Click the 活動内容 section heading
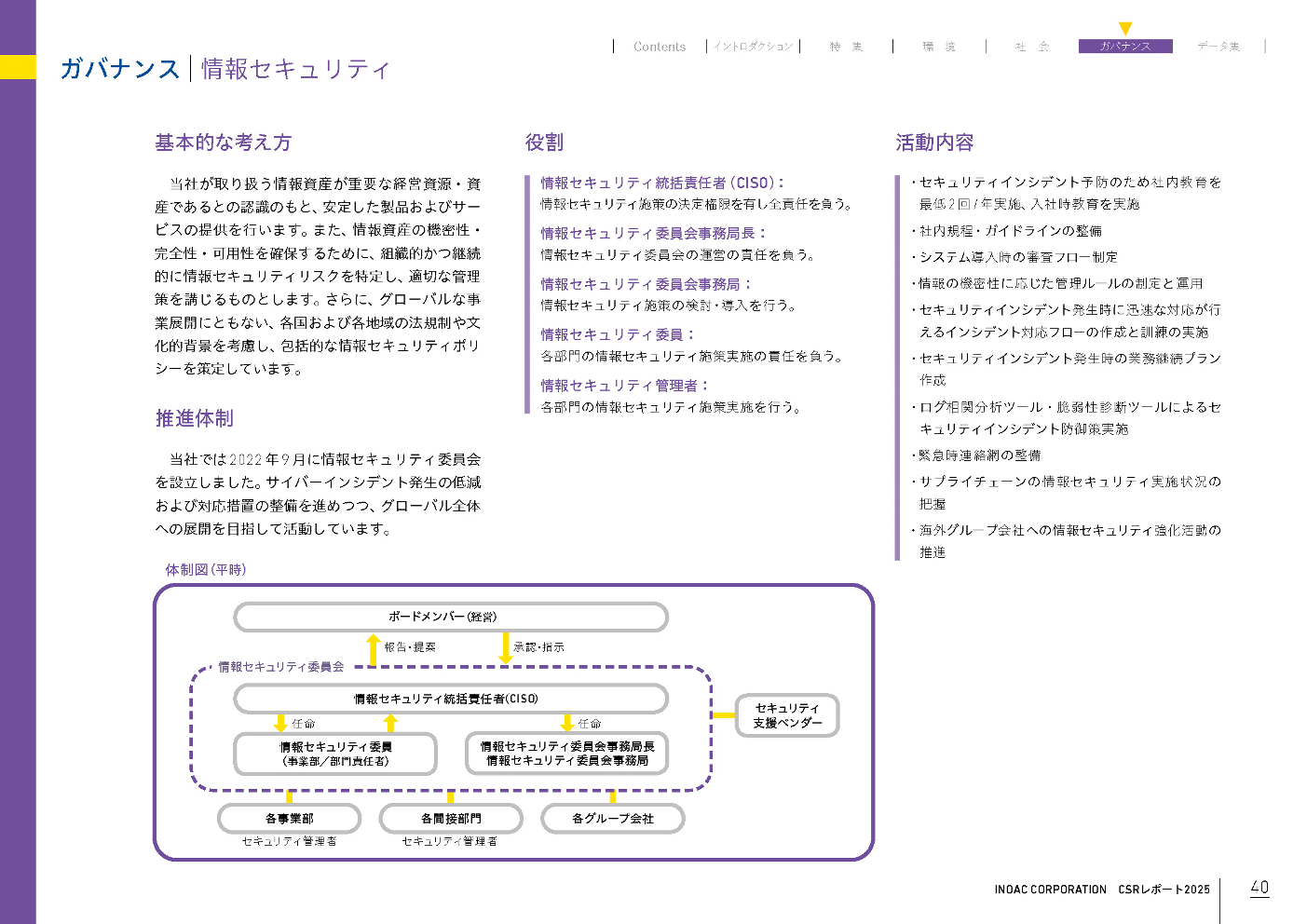 [934, 143]
